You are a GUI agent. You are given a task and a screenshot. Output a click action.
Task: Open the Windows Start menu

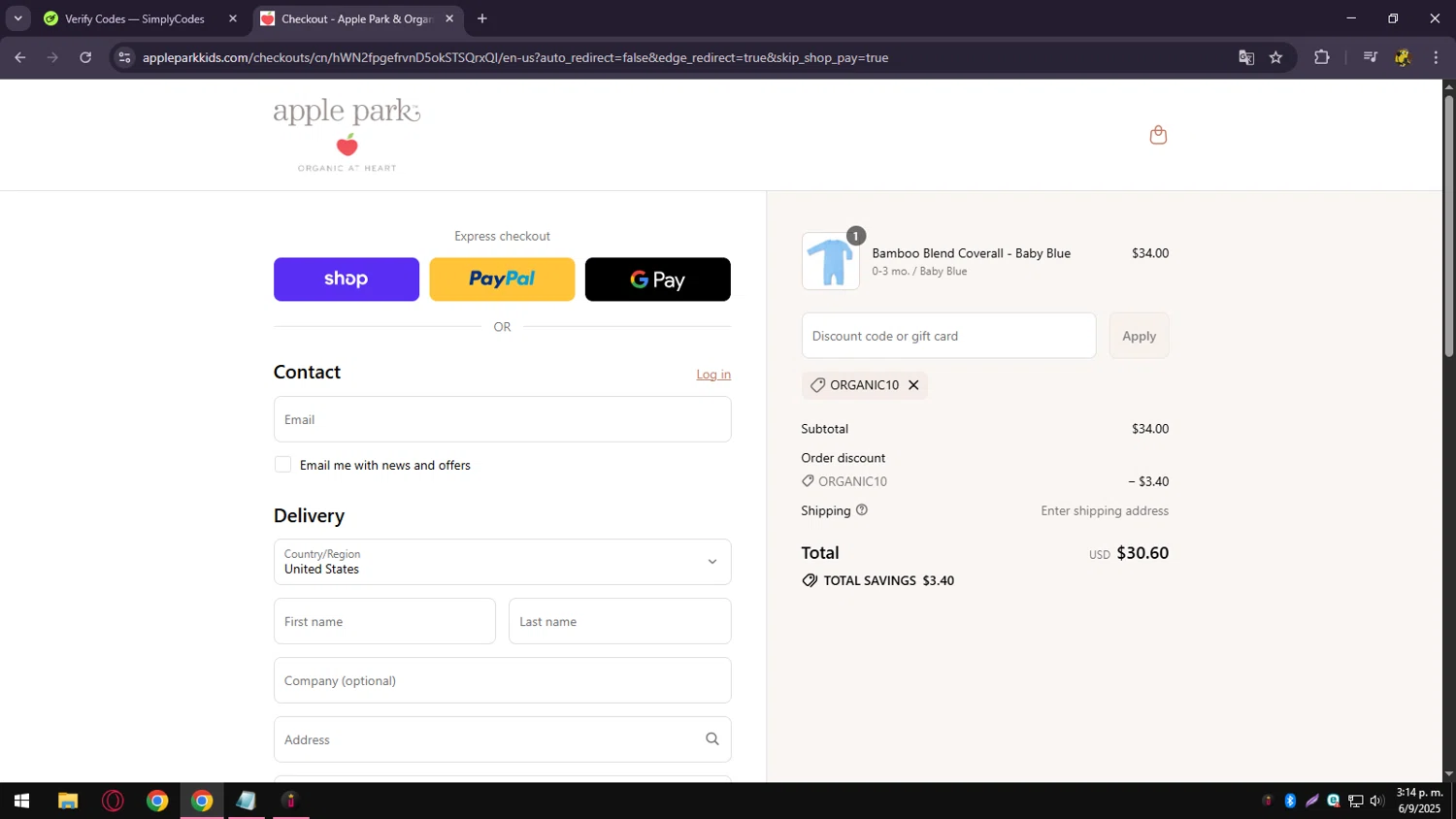[x=21, y=801]
